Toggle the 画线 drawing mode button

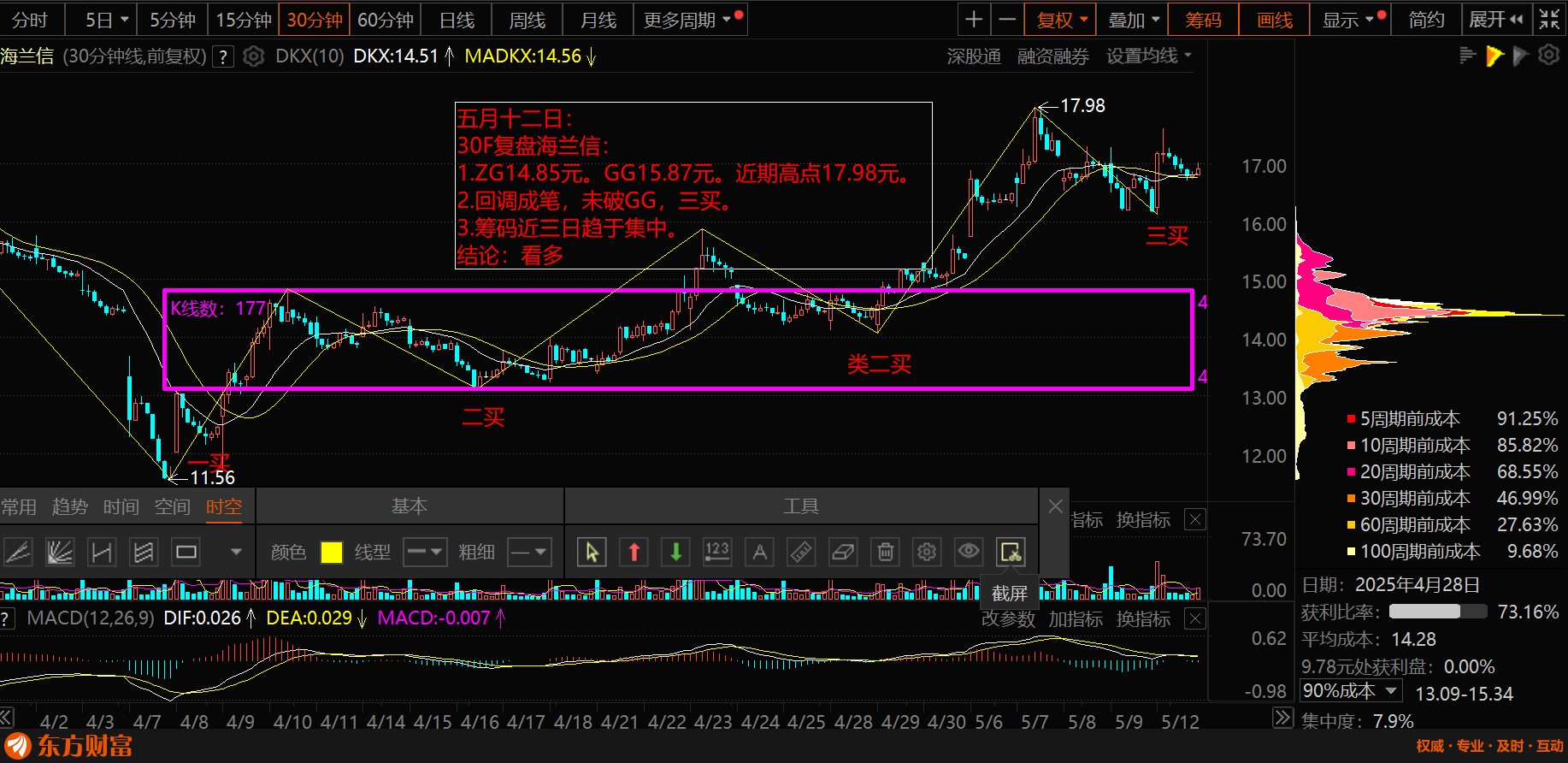[x=1274, y=20]
